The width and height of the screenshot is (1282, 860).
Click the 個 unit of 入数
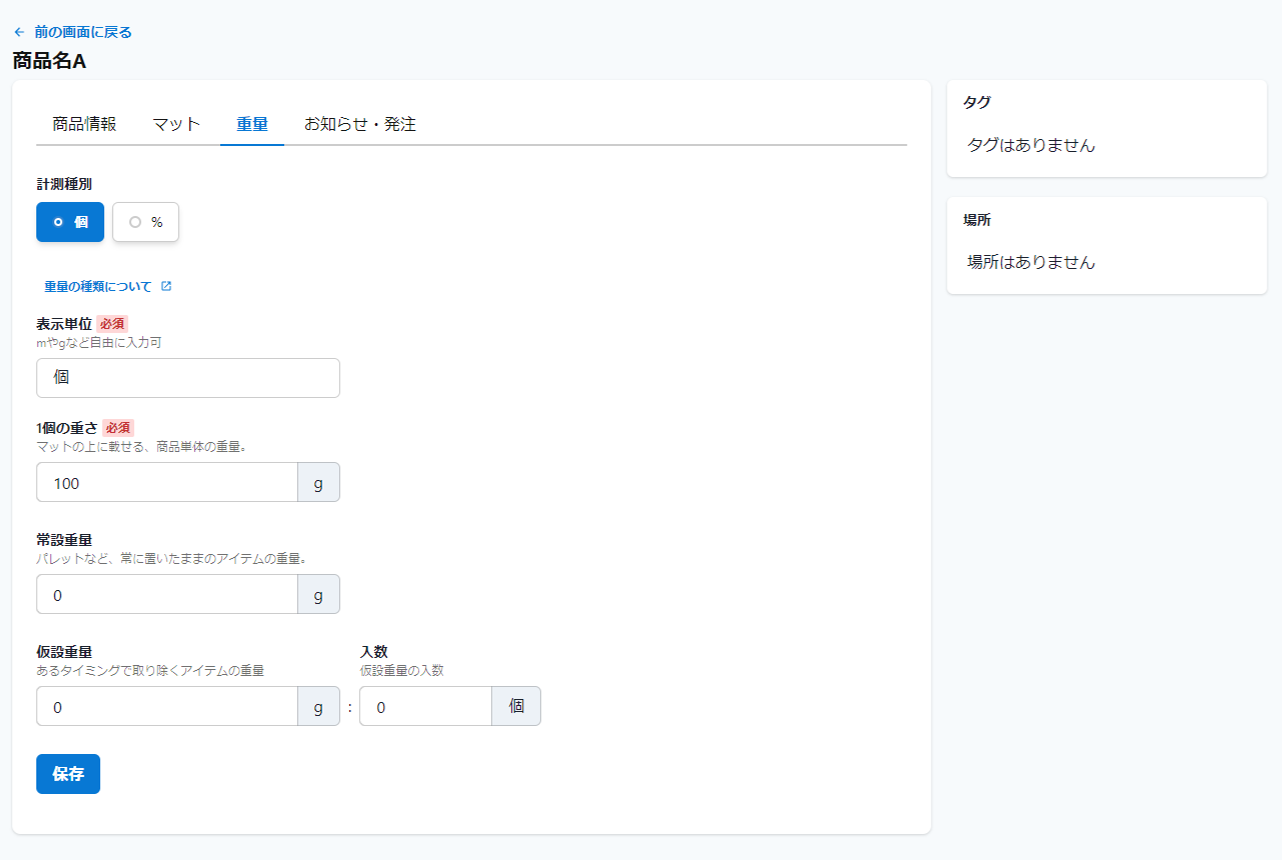tap(516, 706)
